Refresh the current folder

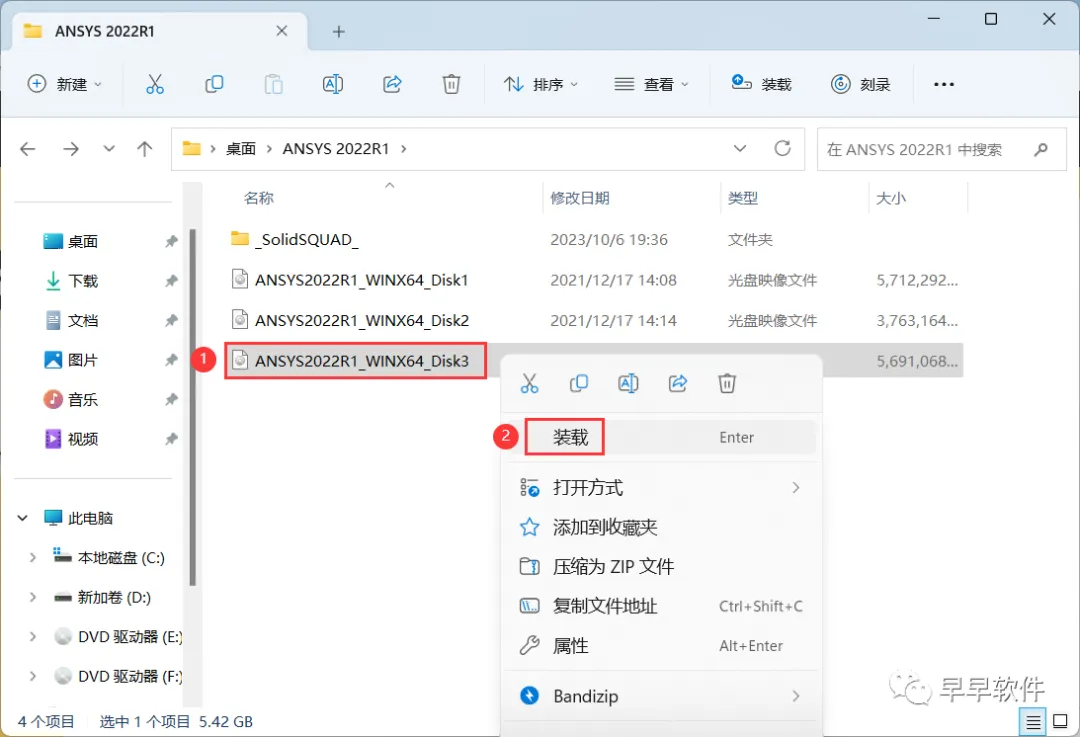[782, 149]
